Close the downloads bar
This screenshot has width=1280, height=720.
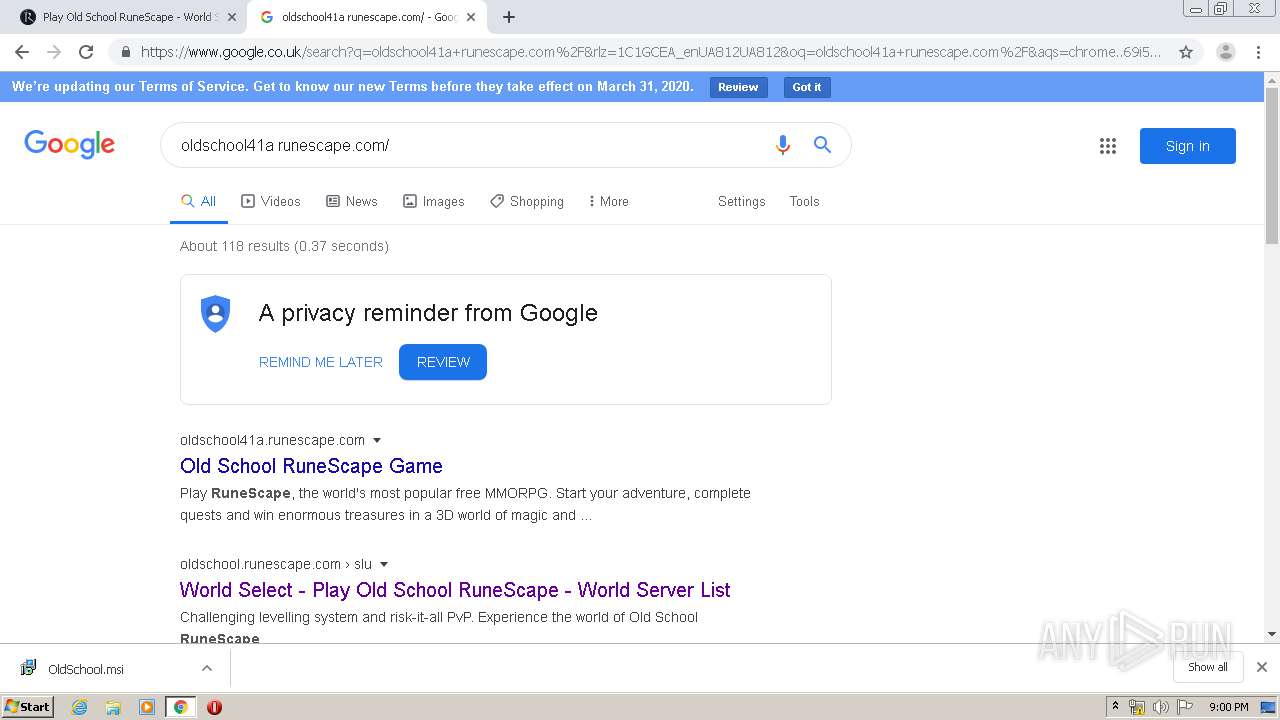1262,667
